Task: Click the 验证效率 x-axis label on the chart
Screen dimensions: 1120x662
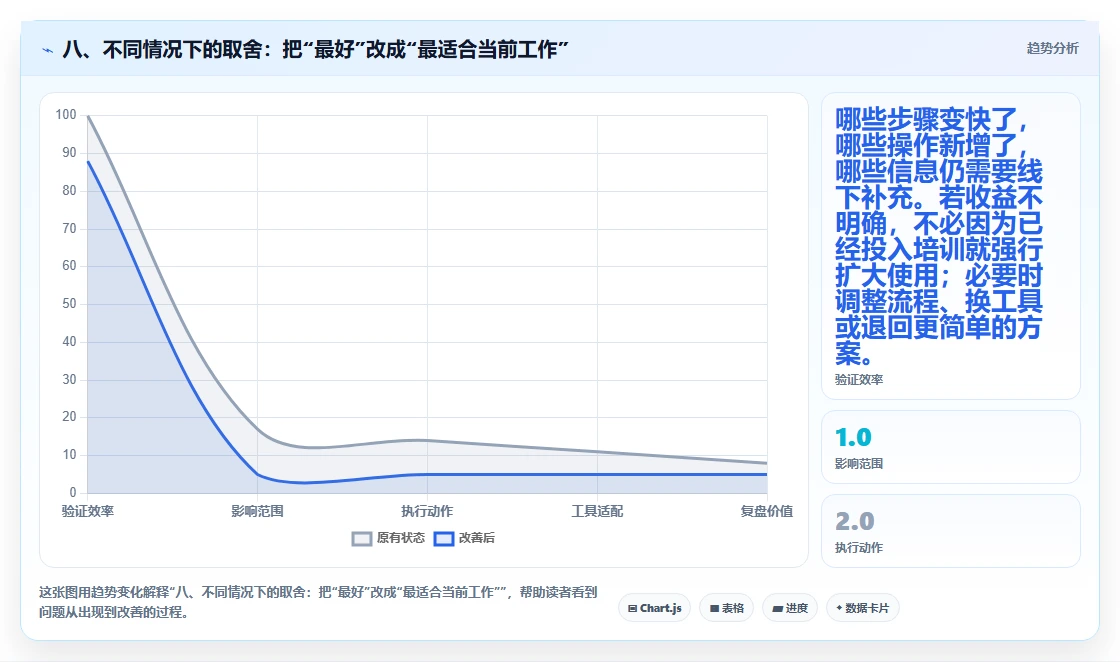Action: (88, 511)
